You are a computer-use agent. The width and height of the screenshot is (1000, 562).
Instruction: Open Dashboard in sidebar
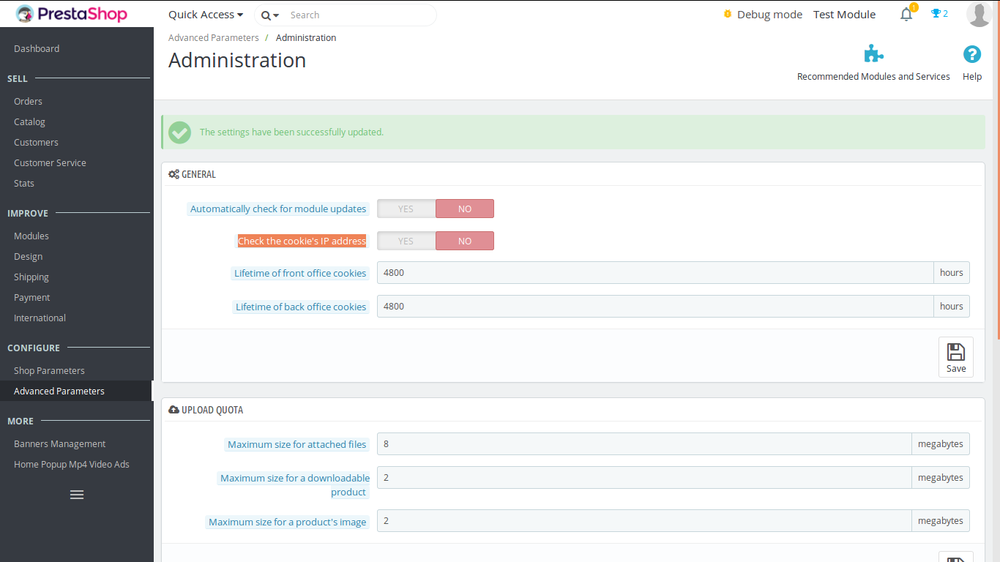[x=36, y=48]
